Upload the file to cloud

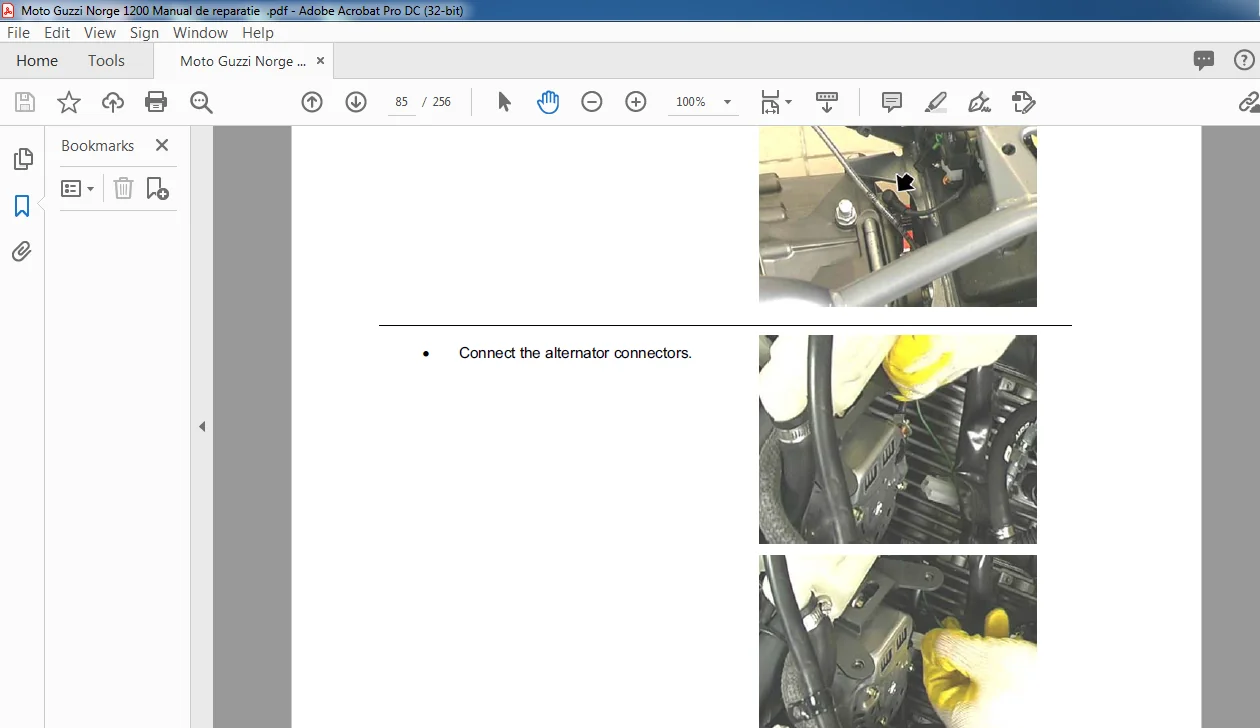click(x=113, y=102)
